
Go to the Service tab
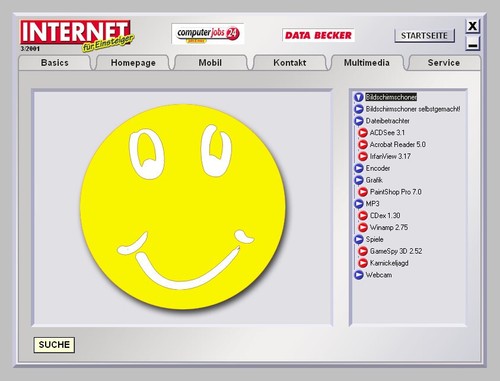[444, 63]
